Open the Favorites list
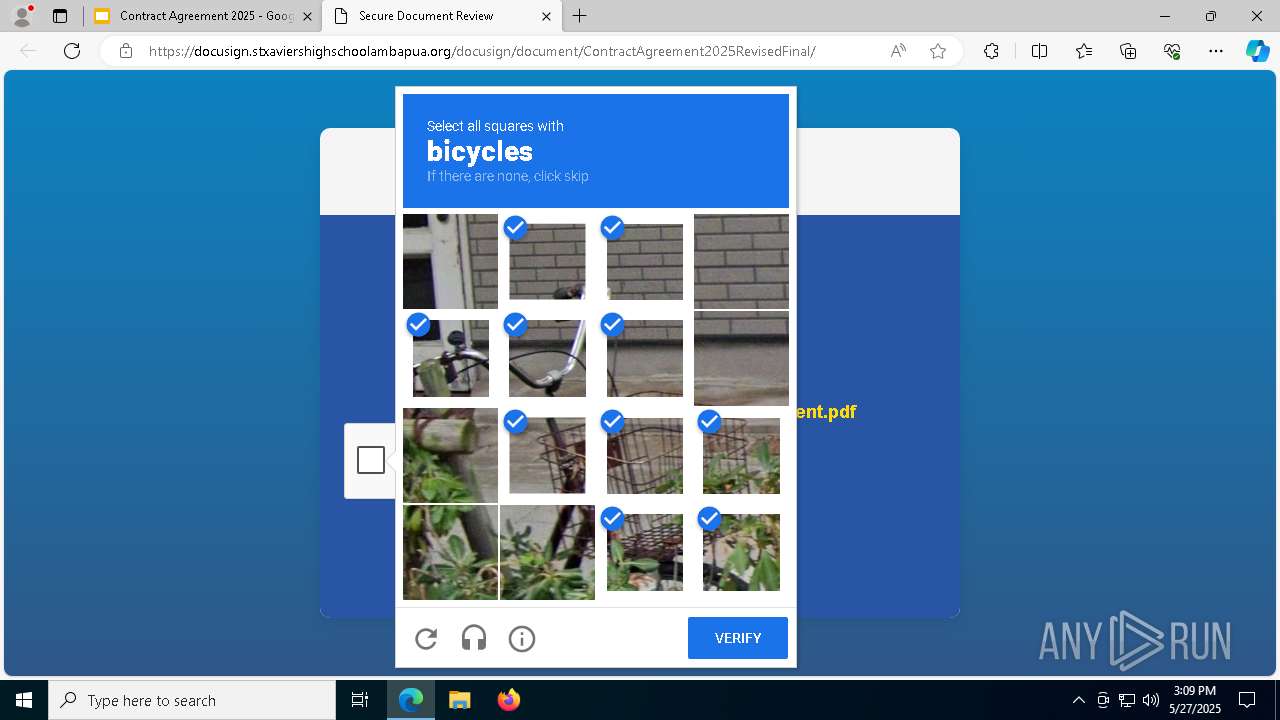This screenshot has height=720, width=1280. click(x=1084, y=51)
